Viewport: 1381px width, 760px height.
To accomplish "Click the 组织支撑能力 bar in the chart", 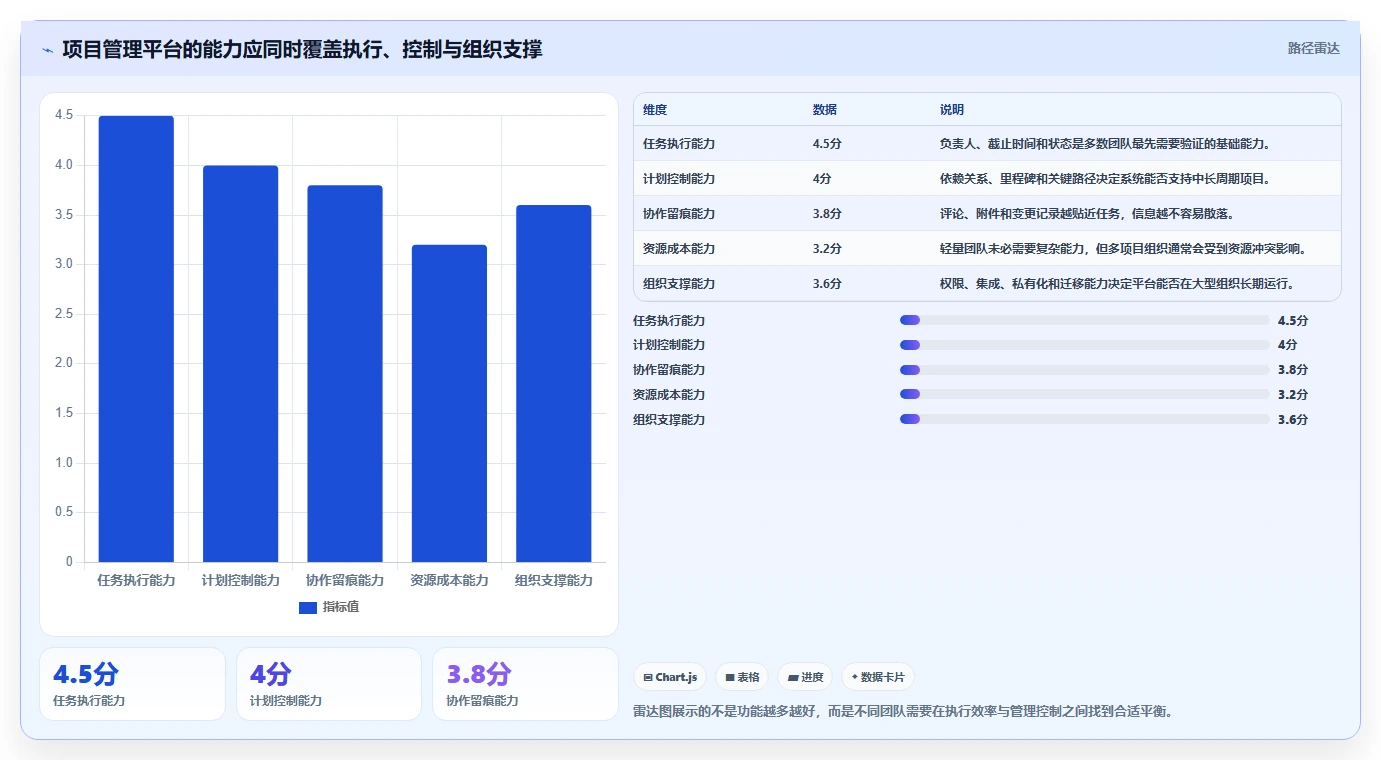I will tap(554, 384).
